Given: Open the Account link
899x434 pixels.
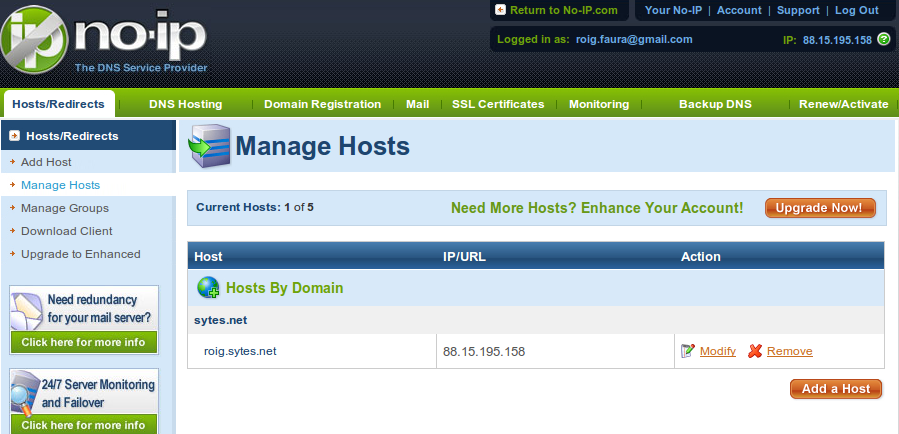Looking at the screenshot, I should (739, 10).
